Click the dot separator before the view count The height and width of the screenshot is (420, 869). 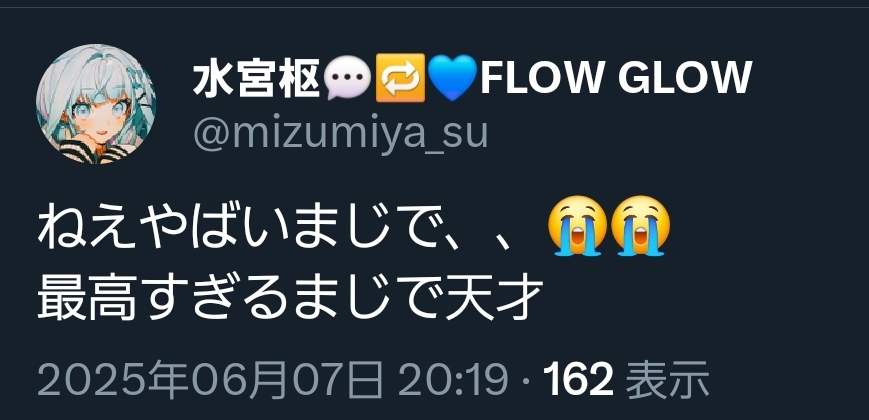(525, 381)
